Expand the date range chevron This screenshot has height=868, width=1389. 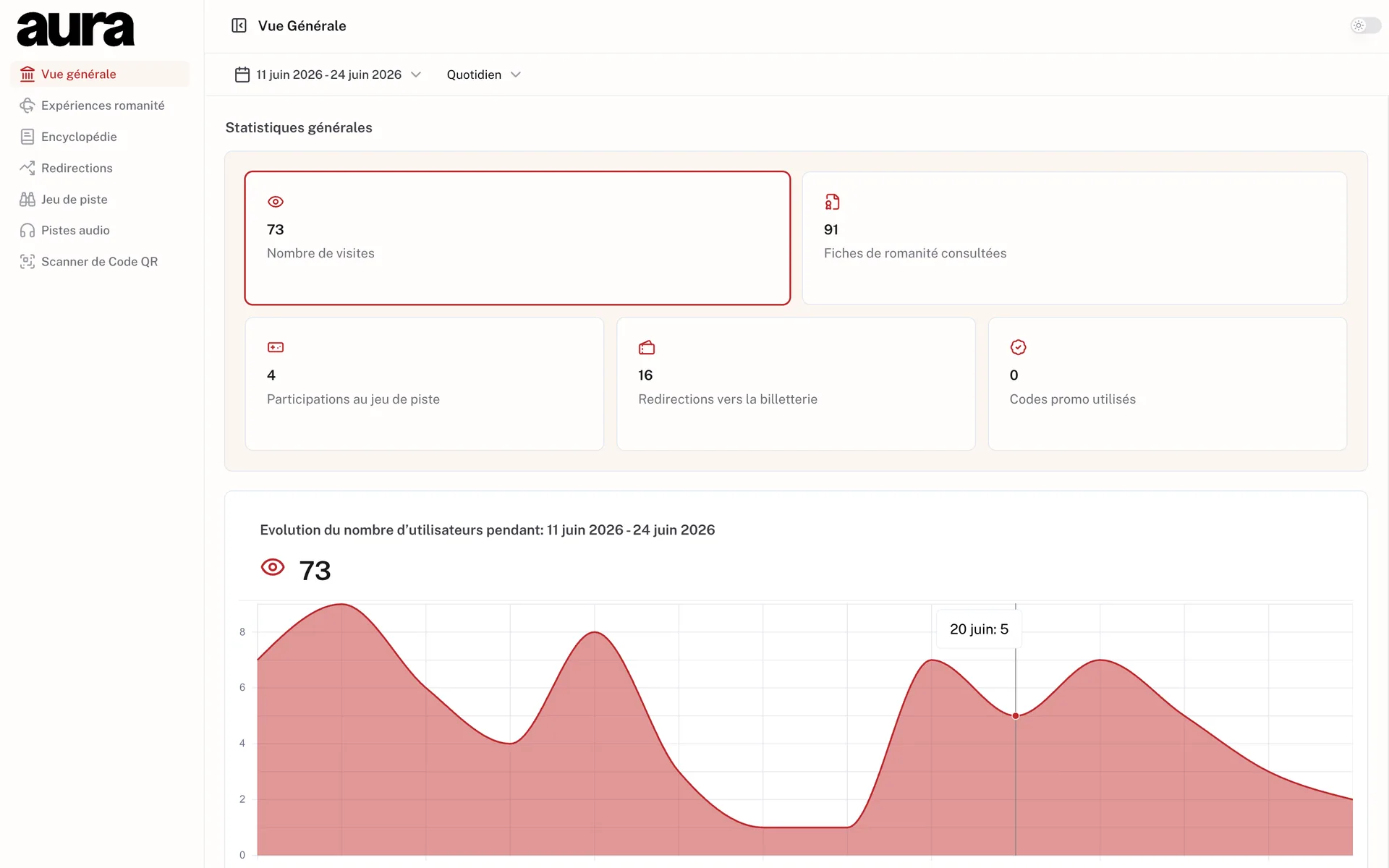click(x=416, y=75)
